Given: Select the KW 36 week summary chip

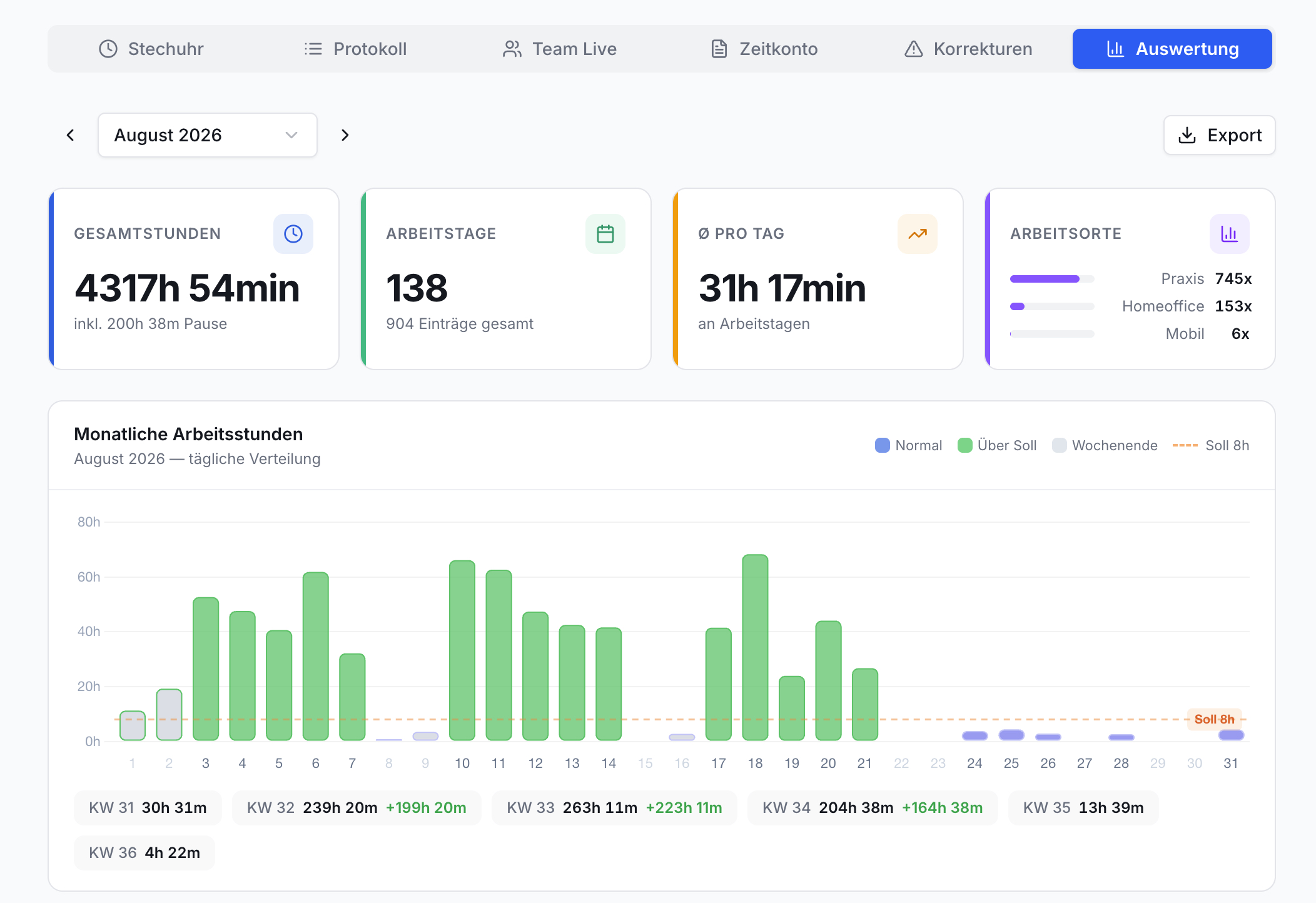Looking at the screenshot, I should point(144,853).
